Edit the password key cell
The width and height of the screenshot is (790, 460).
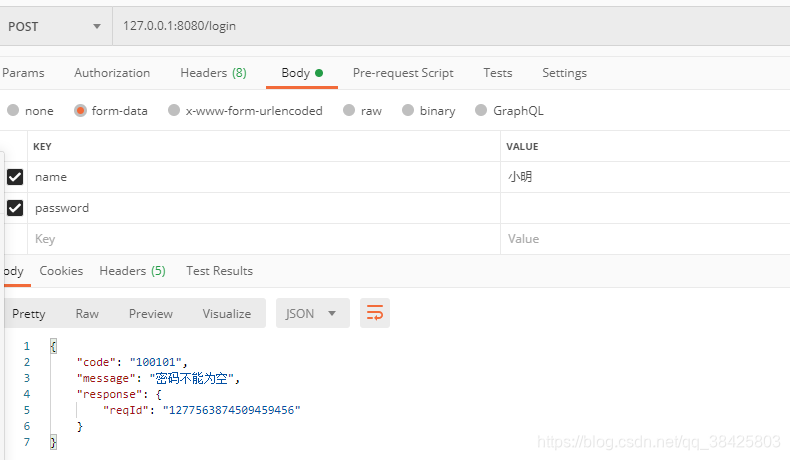click(264, 208)
